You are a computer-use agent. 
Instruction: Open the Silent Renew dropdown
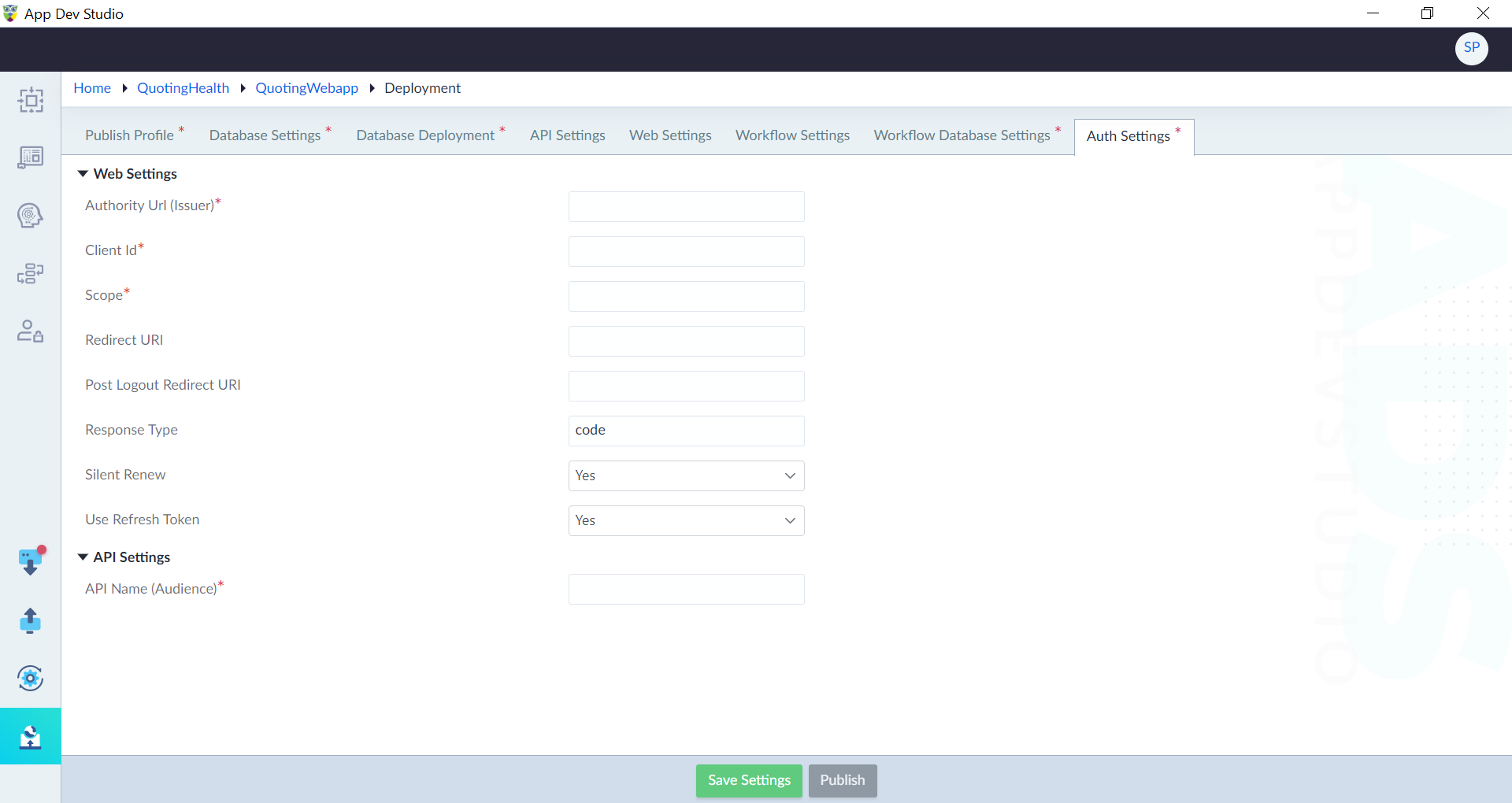pos(686,476)
